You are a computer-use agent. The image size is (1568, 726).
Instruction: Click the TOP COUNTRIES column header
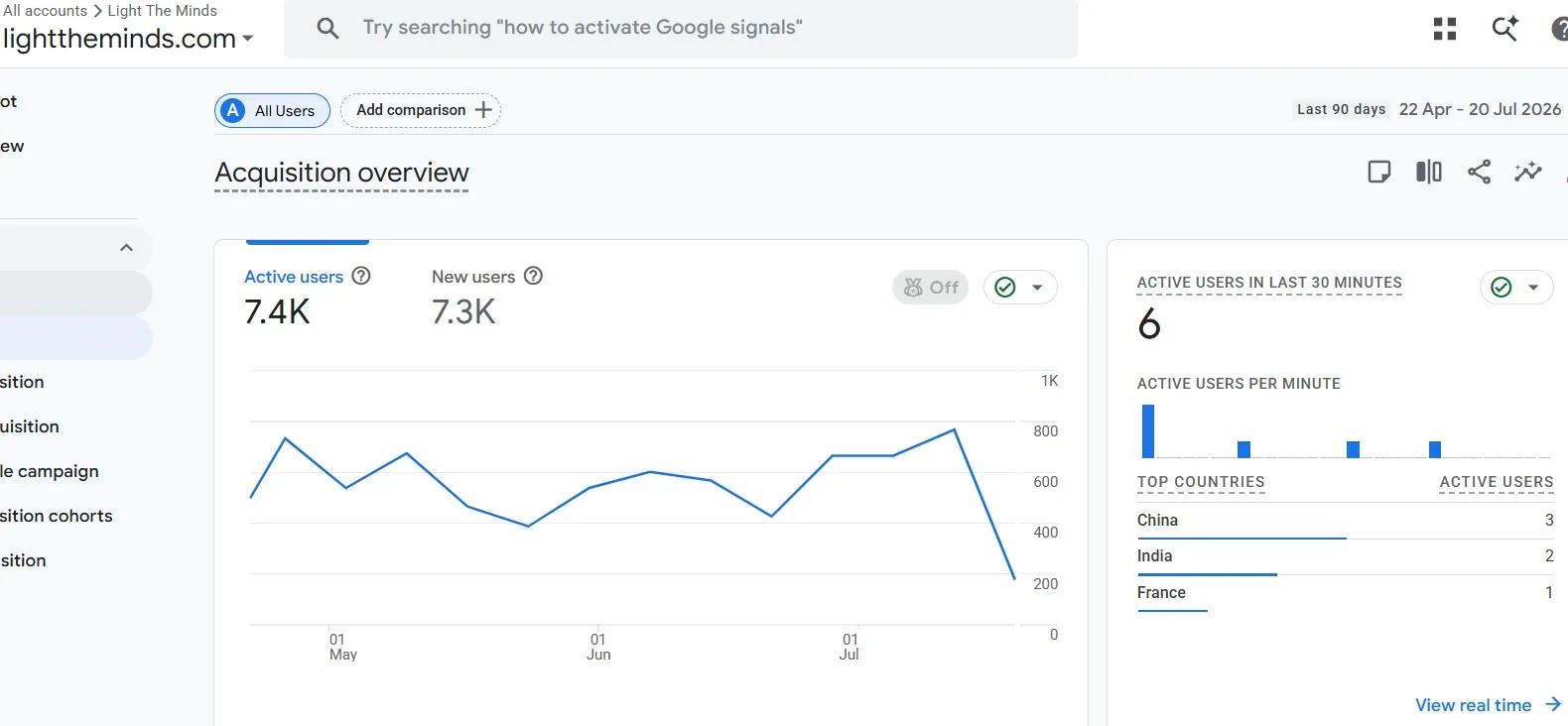(x=1201, y=482)
